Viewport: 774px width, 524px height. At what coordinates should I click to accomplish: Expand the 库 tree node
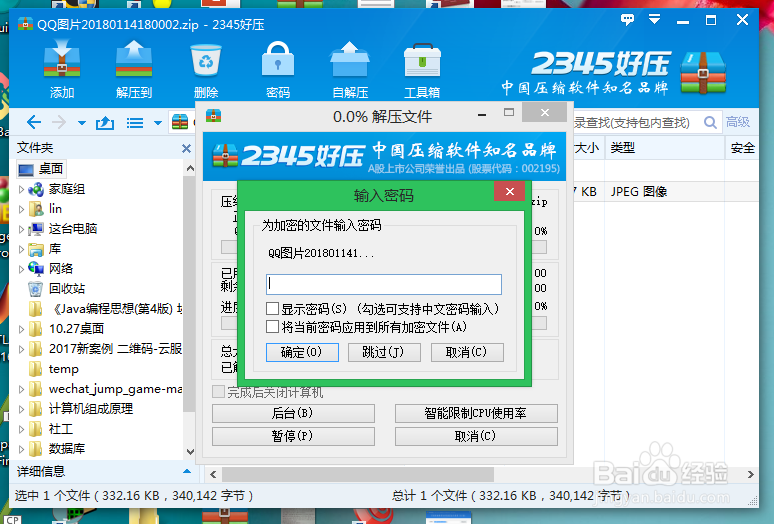[21, 249]
